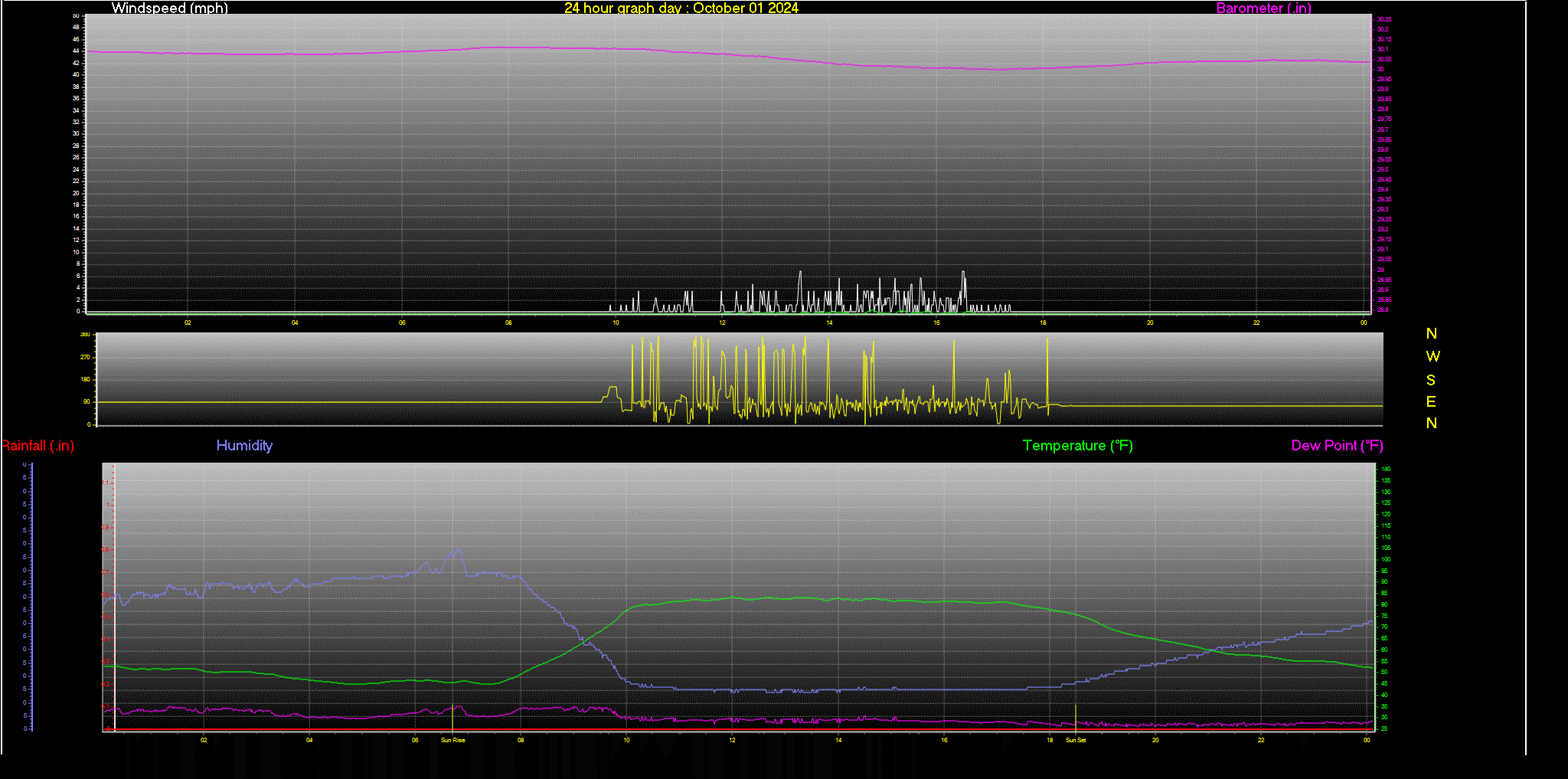
Task: Click the N compass letter directly below E
Action: click(x=1431, y=423)
